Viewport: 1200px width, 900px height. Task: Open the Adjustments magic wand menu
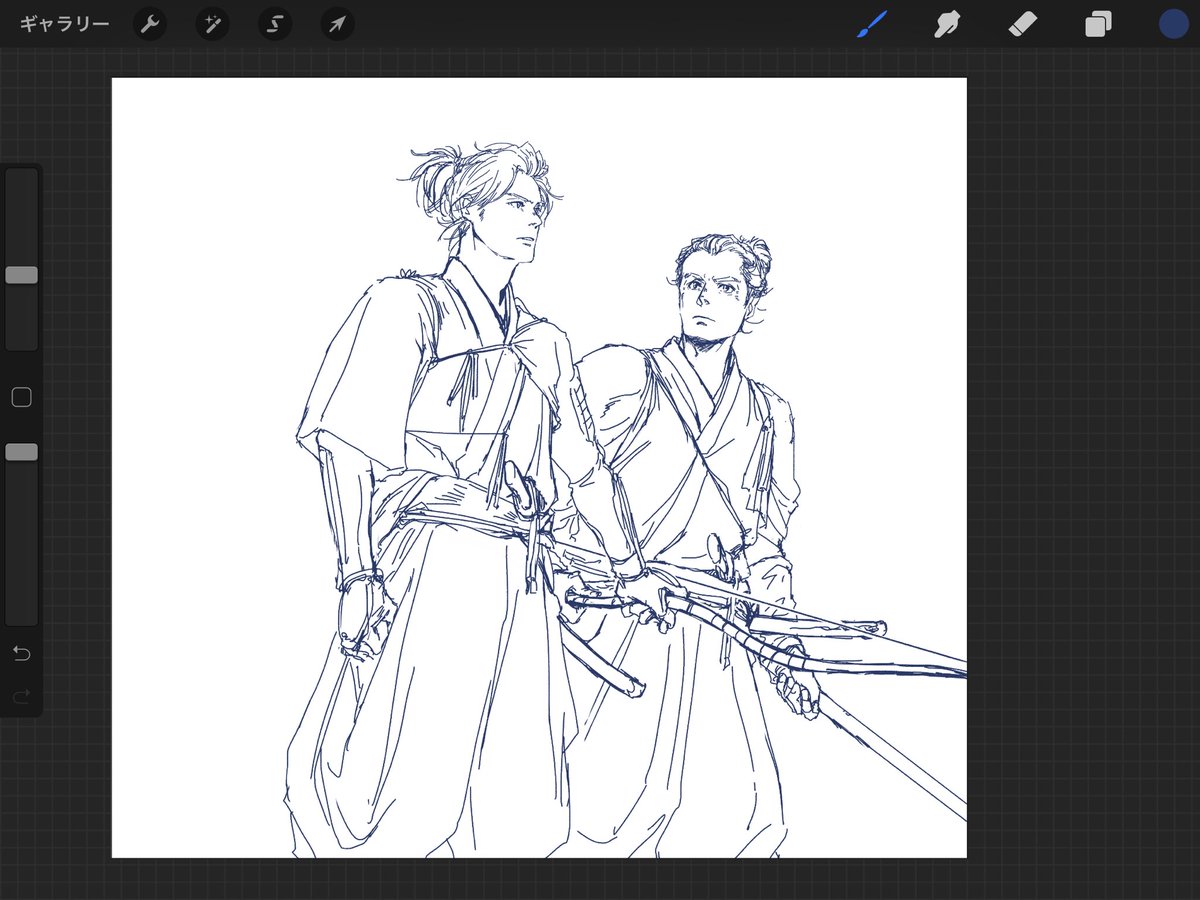[213, 24]
